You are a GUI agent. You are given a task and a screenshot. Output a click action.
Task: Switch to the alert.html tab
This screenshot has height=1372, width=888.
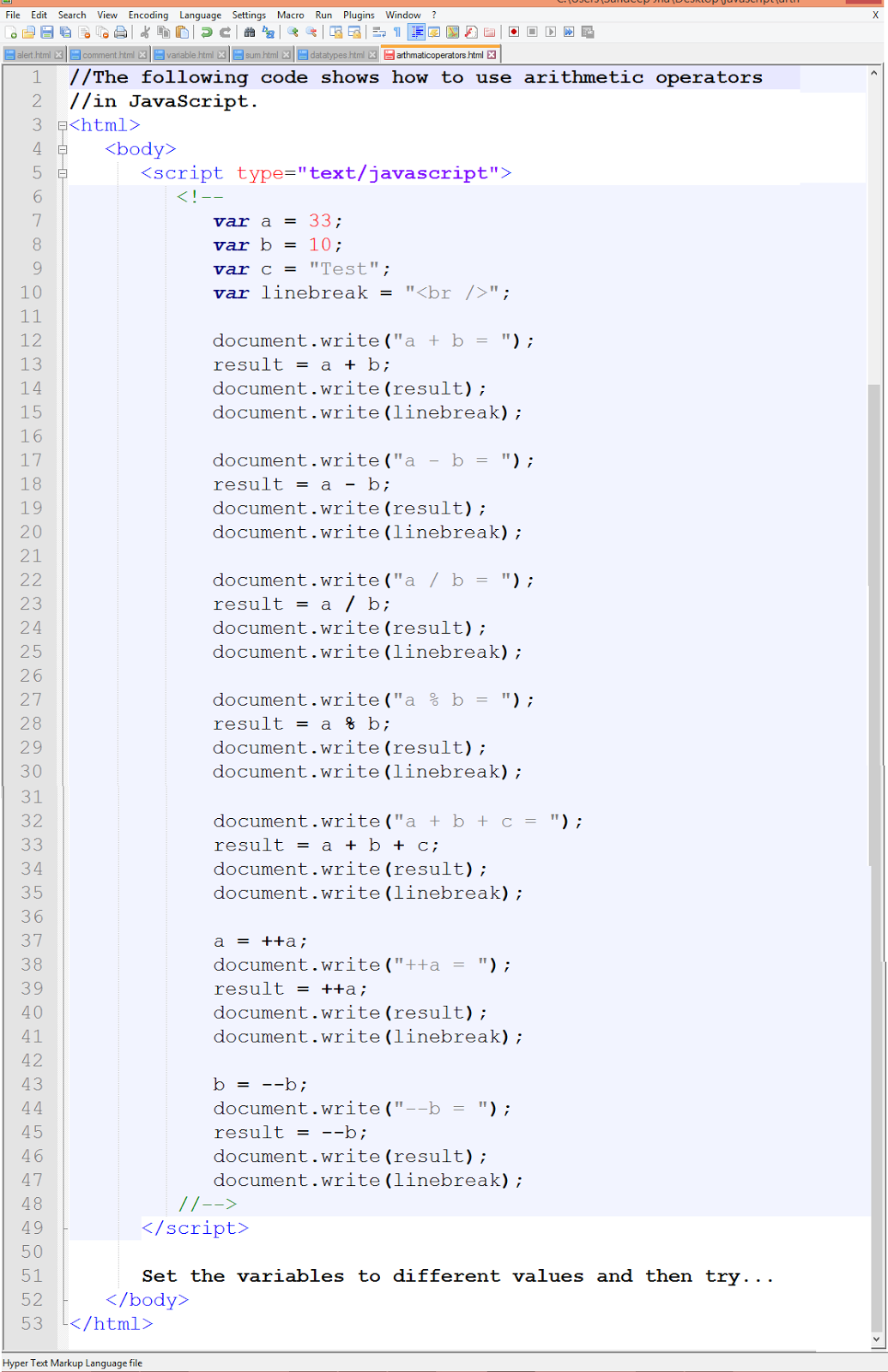pos(33,55)
